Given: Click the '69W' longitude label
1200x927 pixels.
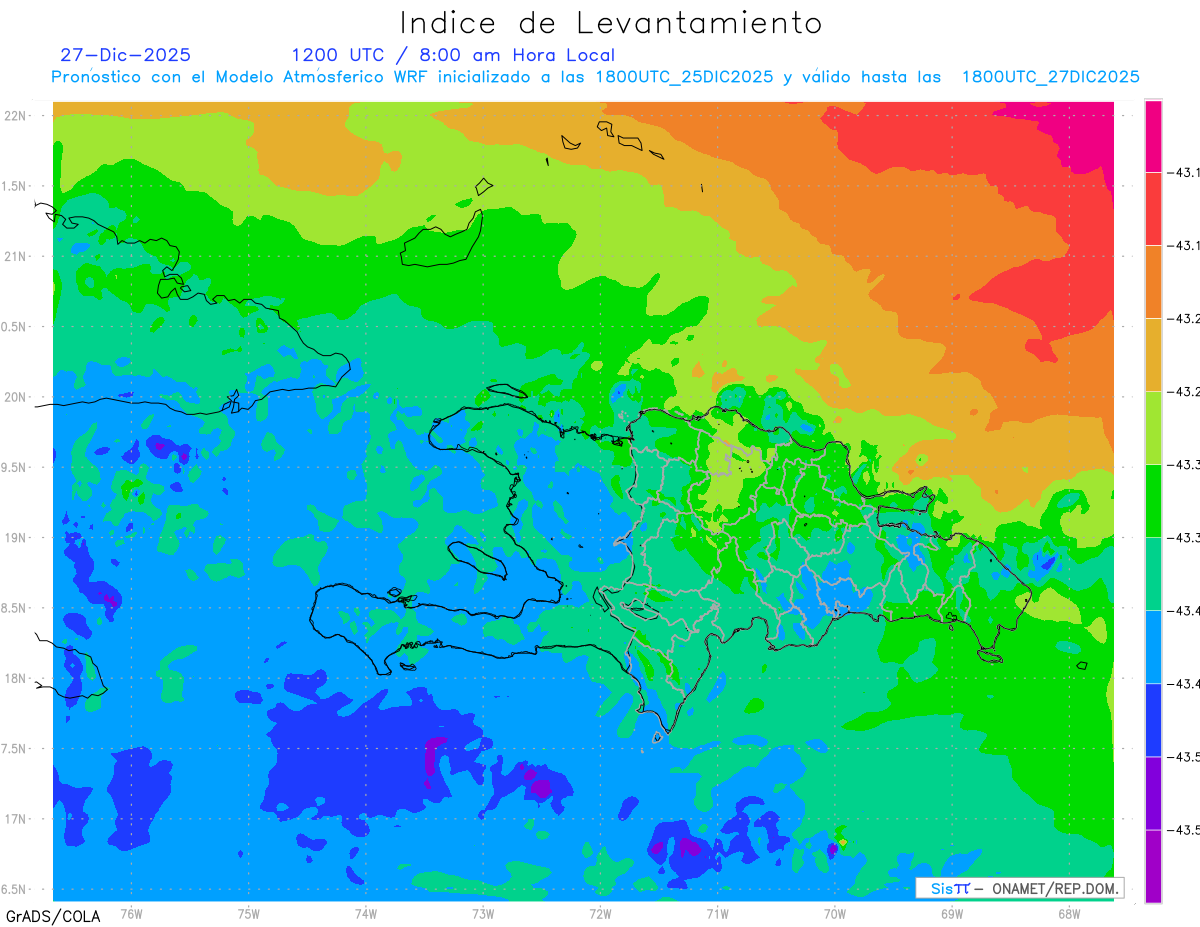Looking at the screenshot, I should click(x=952, y=913).
